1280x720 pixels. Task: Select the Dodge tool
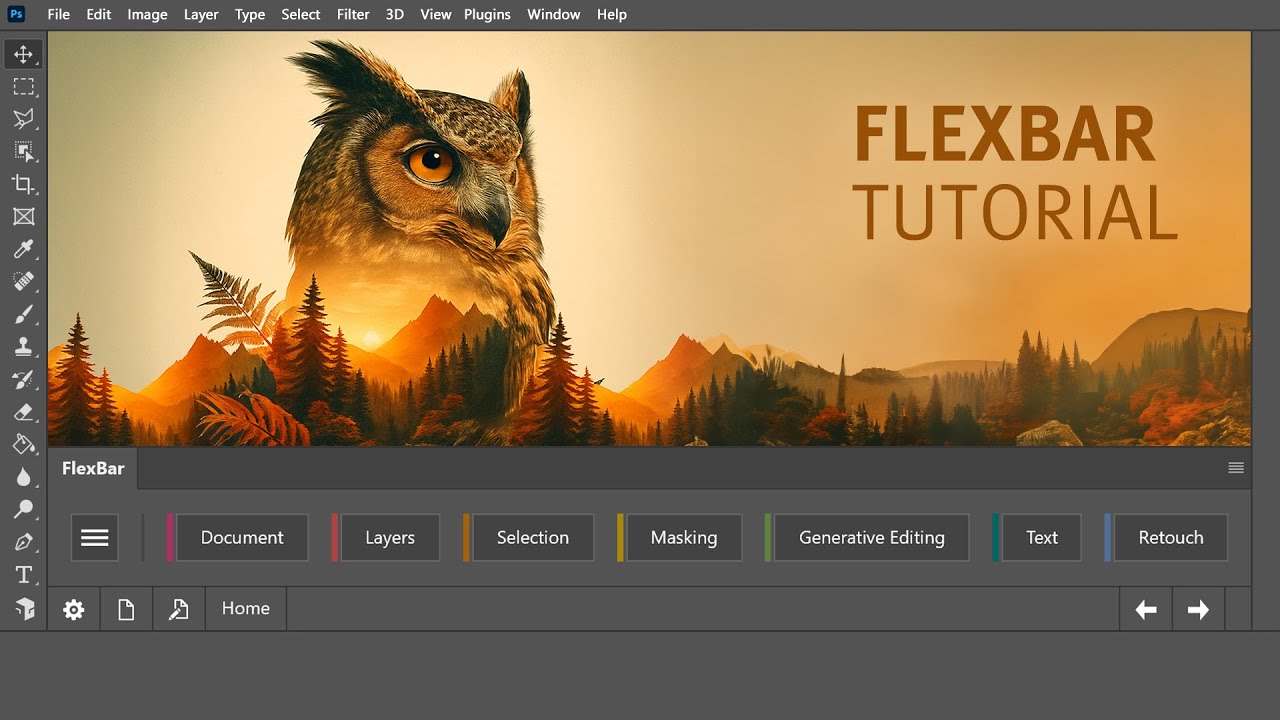tap(23, 509)
